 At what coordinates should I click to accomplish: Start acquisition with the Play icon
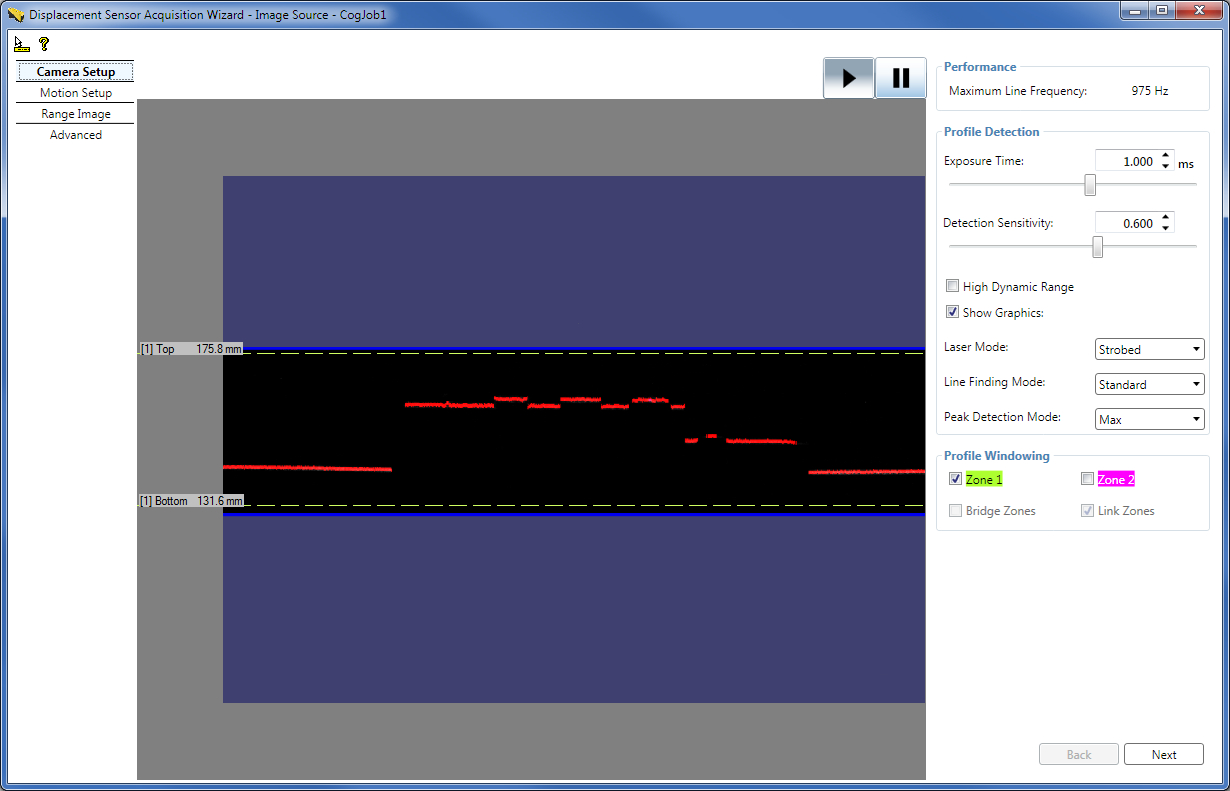848,78
